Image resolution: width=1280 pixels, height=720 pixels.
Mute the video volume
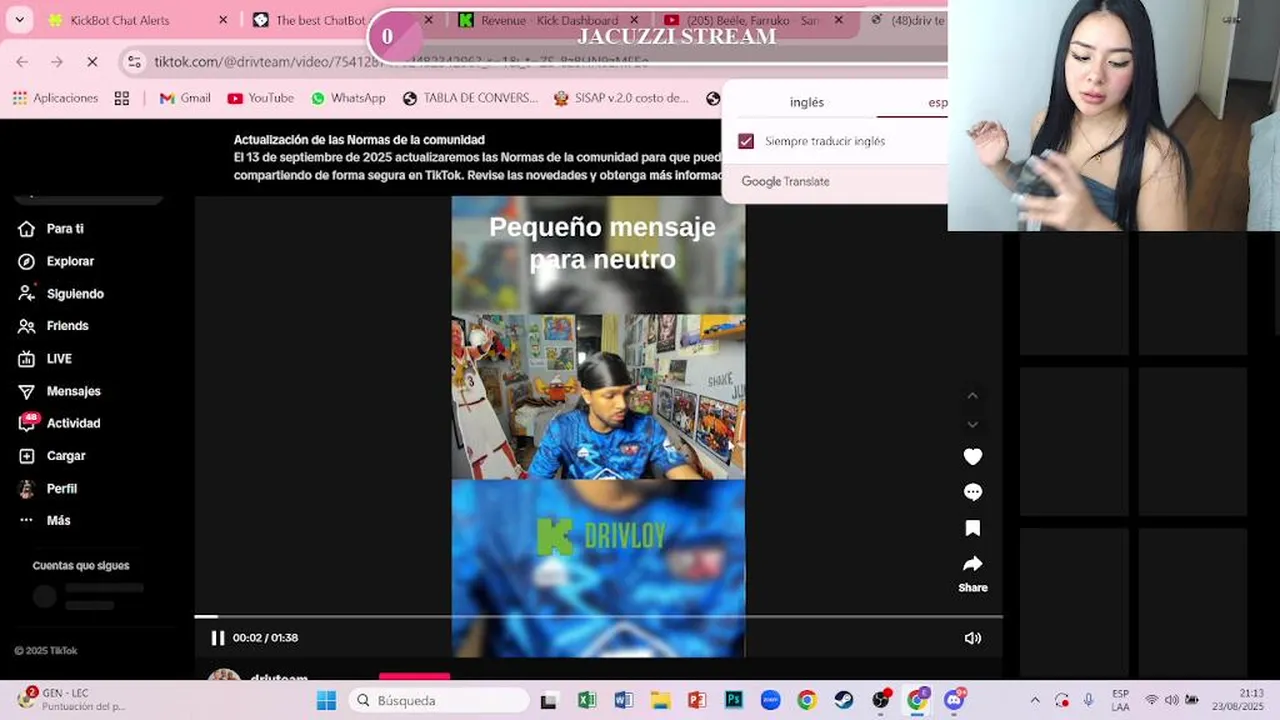click(972, 638)
